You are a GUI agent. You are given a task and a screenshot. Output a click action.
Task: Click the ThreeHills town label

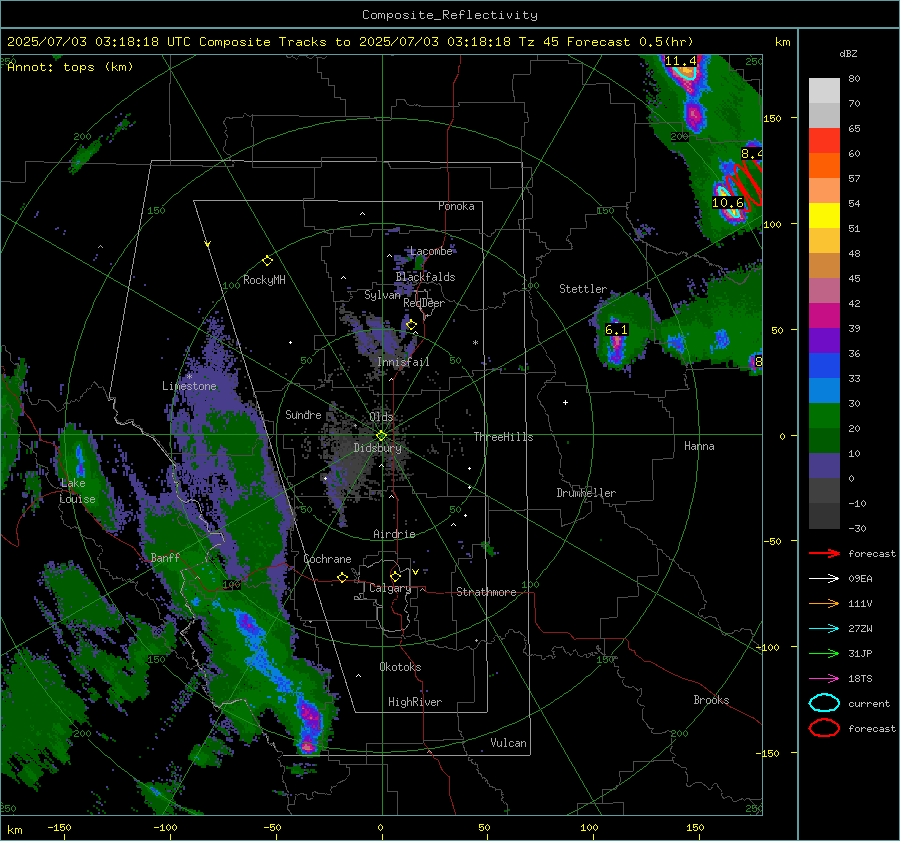click(x=503, y=437)
